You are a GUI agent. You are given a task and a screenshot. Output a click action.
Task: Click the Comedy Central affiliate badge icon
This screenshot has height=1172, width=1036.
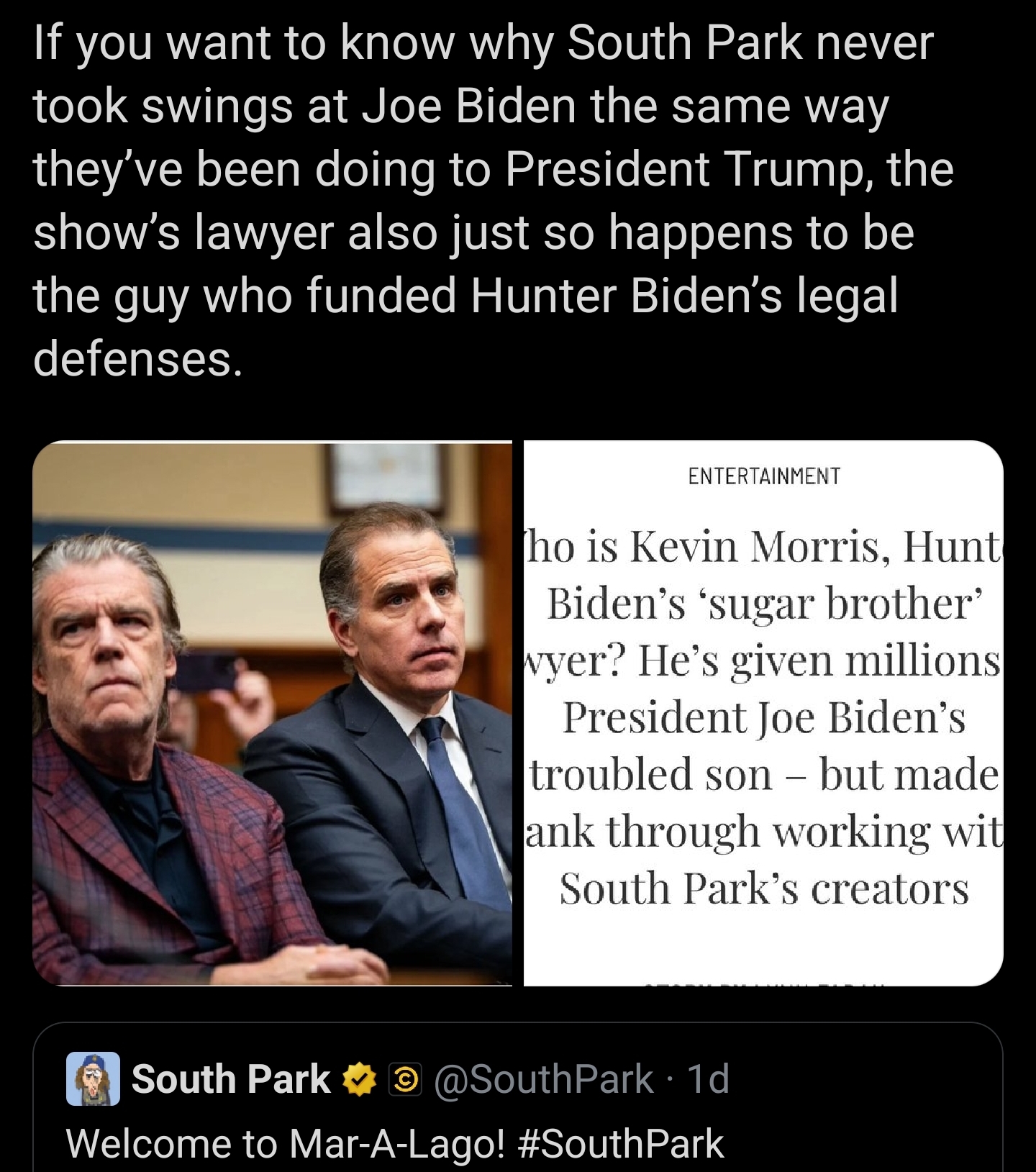[405, 1080]
